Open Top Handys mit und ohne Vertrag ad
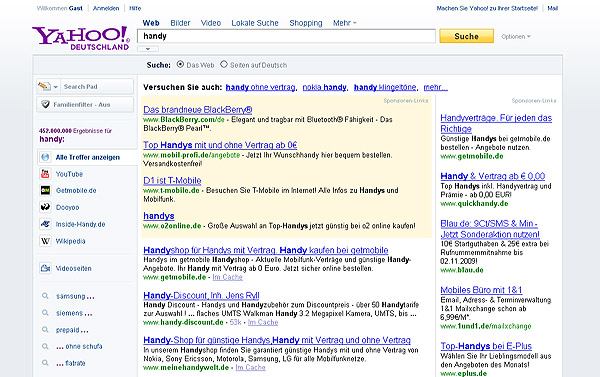This screenshot has width=600, height=377. (220, 145)
